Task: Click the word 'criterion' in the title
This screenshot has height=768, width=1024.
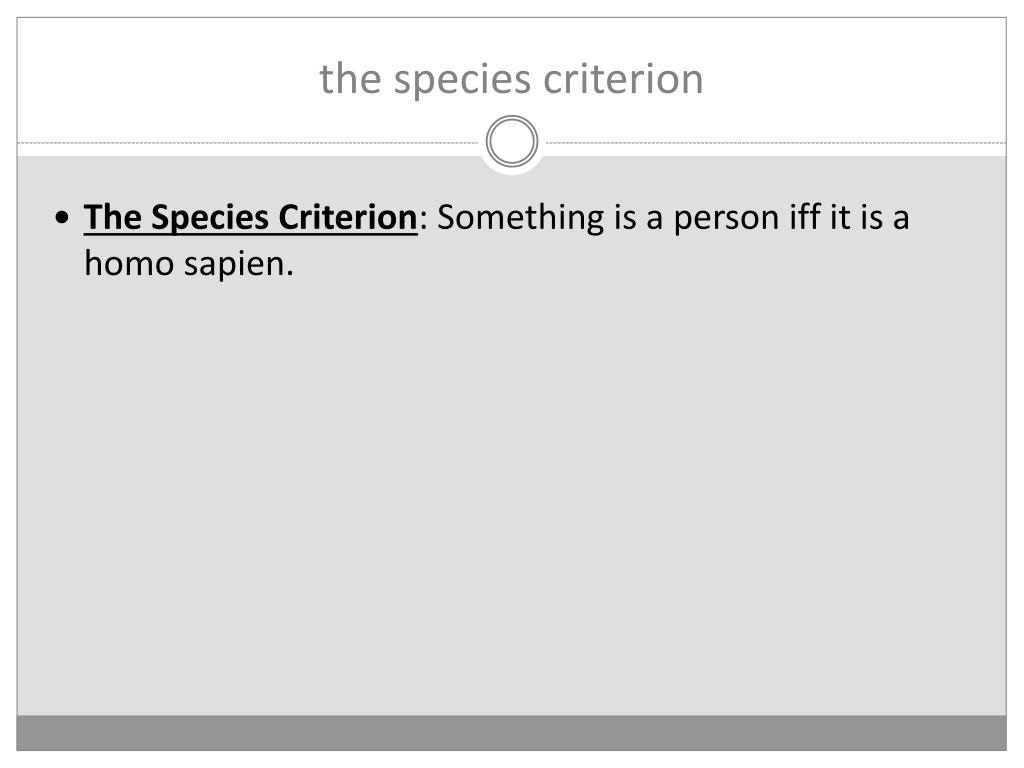Action: pyautogui.click(x=624, y=80)
